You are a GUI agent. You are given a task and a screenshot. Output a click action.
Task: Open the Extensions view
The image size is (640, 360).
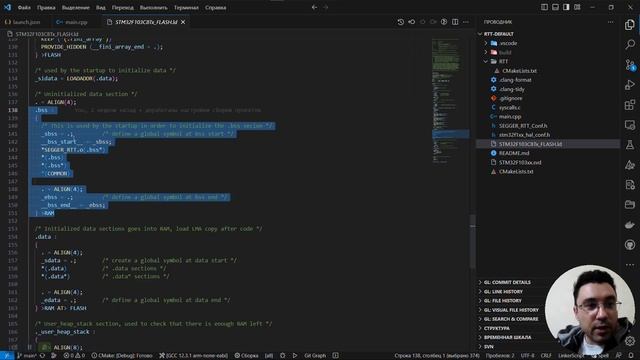[x=630, y=105]
